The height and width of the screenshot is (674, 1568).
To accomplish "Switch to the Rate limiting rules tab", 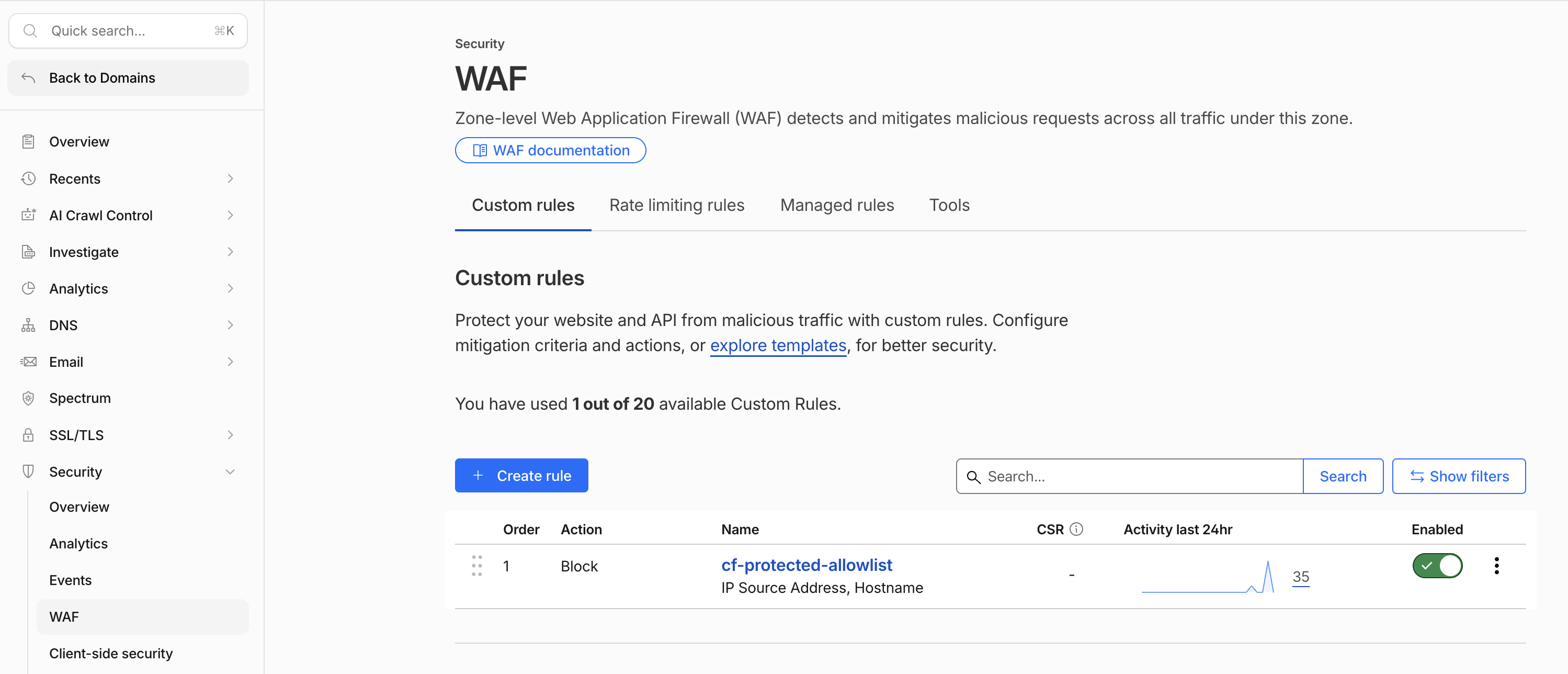I will click(676, 205).
